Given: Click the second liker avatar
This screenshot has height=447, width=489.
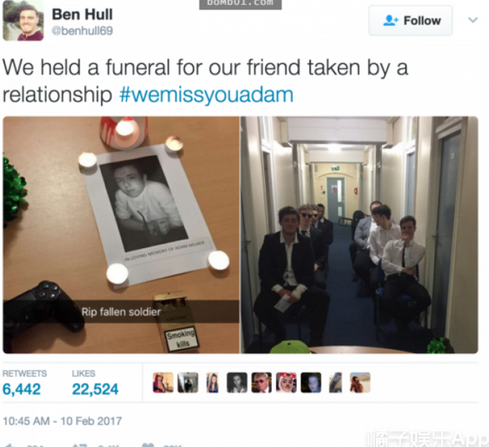Looking at the screenshot, I should 188,382.
